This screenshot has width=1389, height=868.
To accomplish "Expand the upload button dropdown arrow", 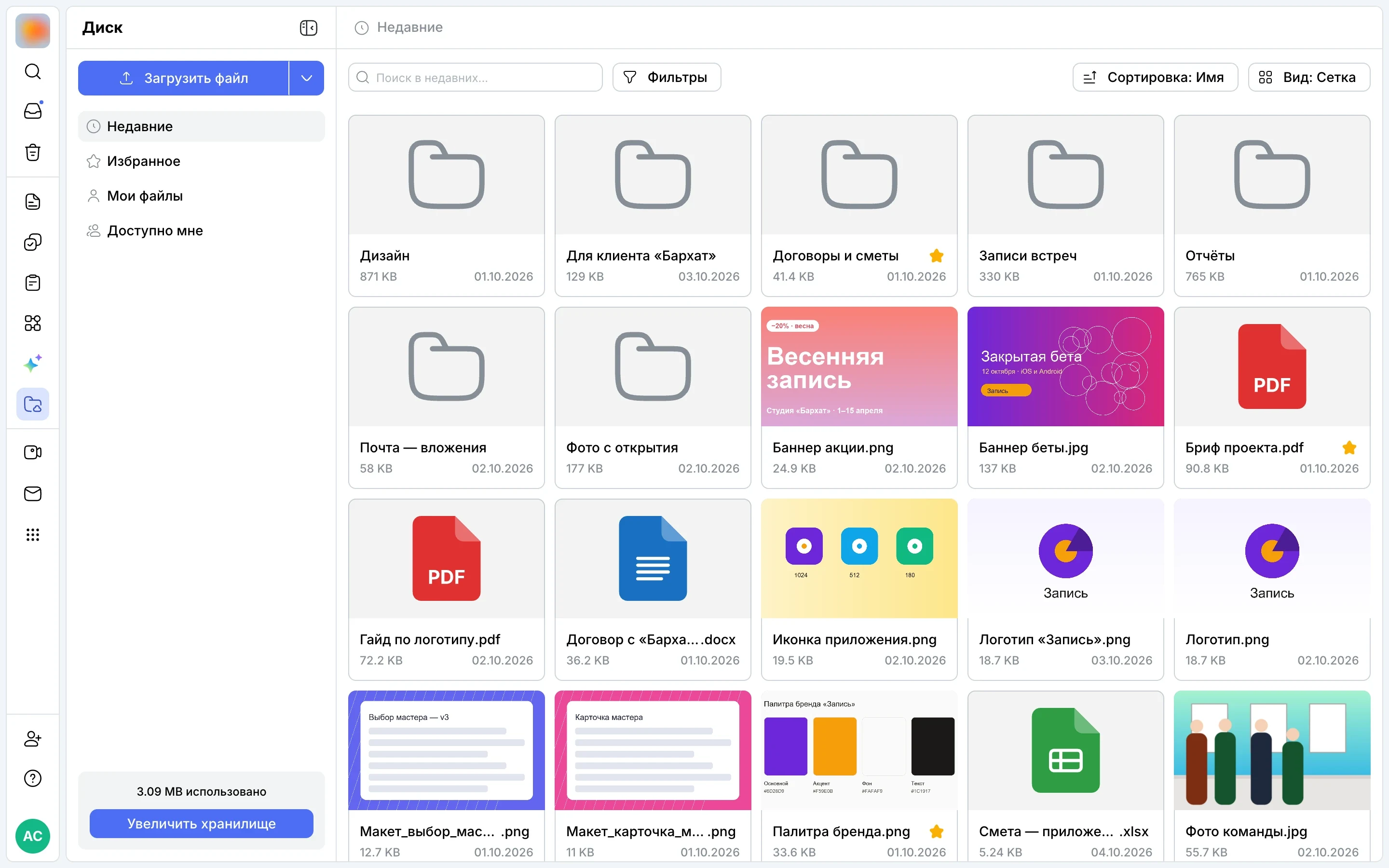I will pos(307,78).
